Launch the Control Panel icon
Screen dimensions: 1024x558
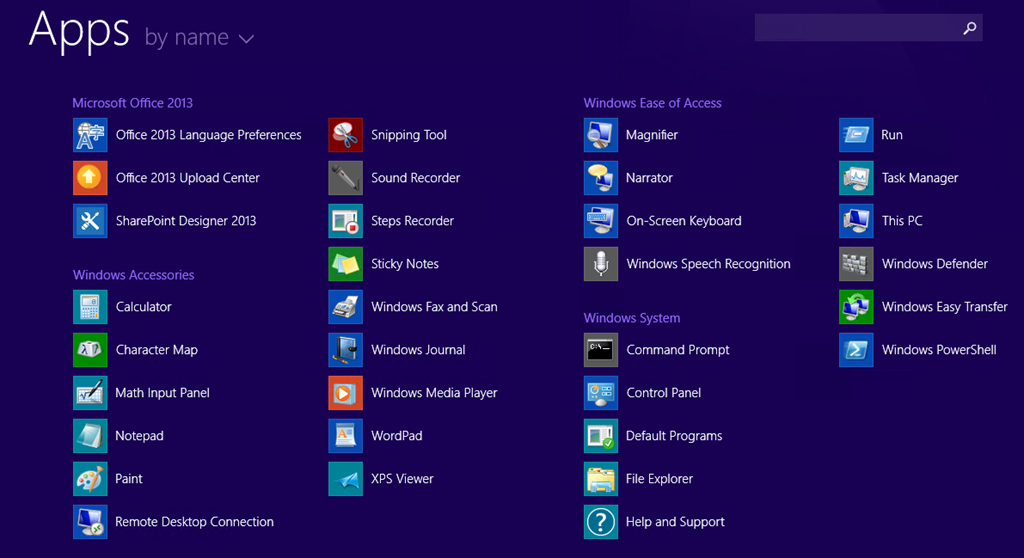601,393
